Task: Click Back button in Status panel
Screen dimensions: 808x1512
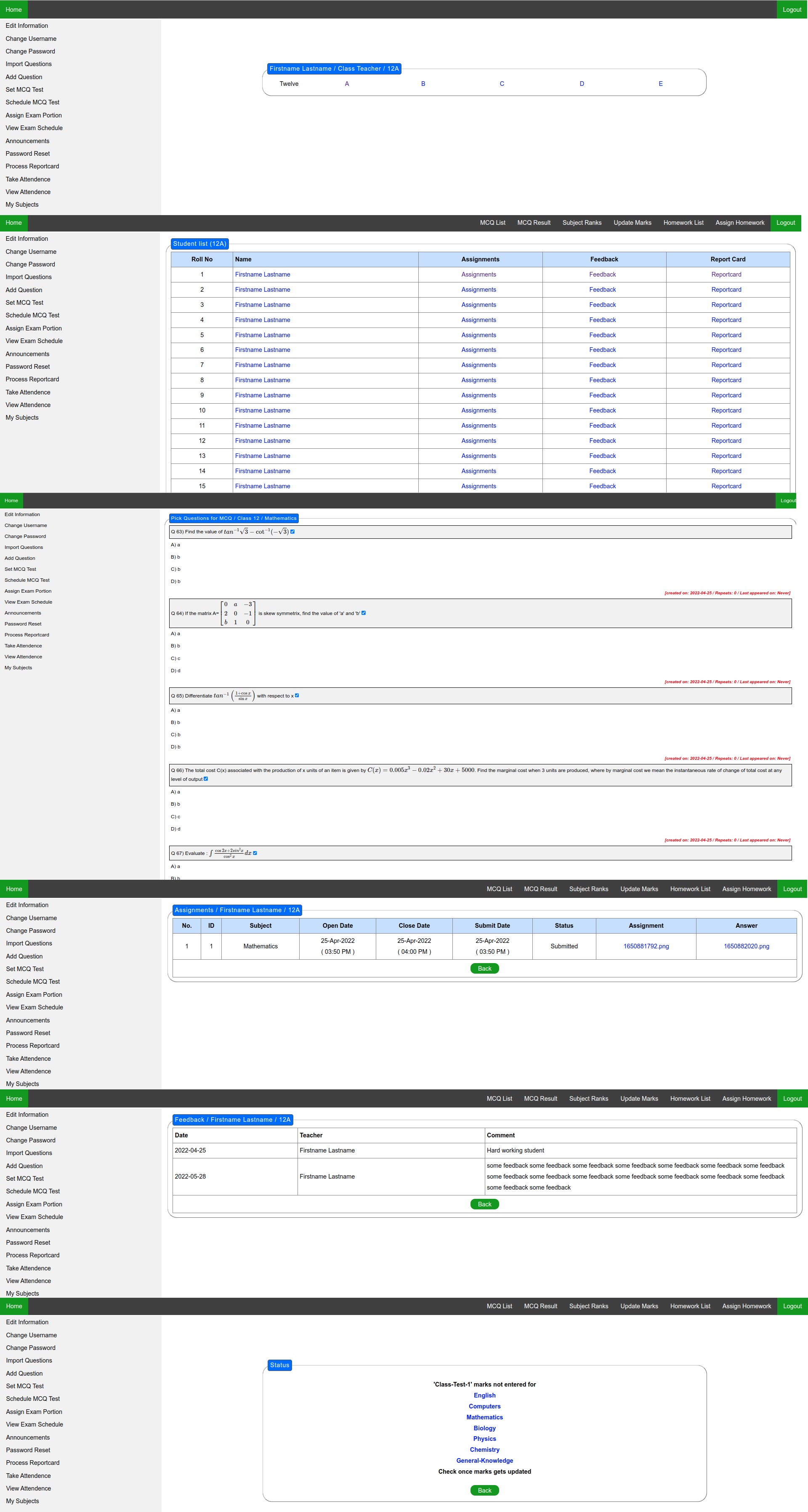Action: click(x=484, y=1490)
